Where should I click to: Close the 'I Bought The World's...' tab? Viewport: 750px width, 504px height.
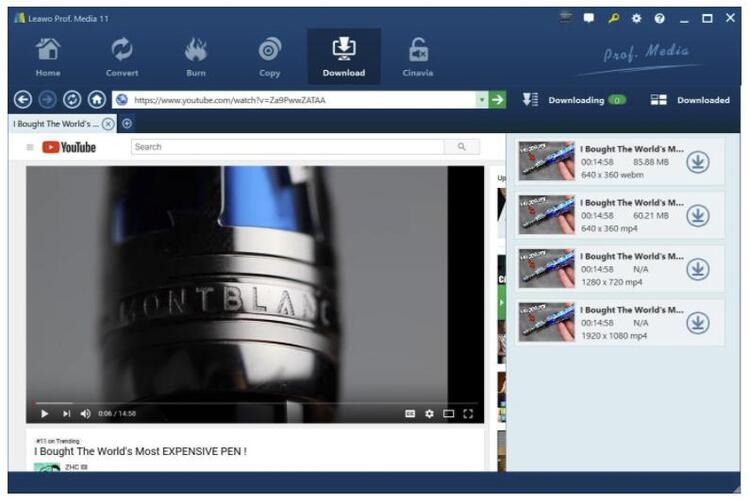[109, 124]
